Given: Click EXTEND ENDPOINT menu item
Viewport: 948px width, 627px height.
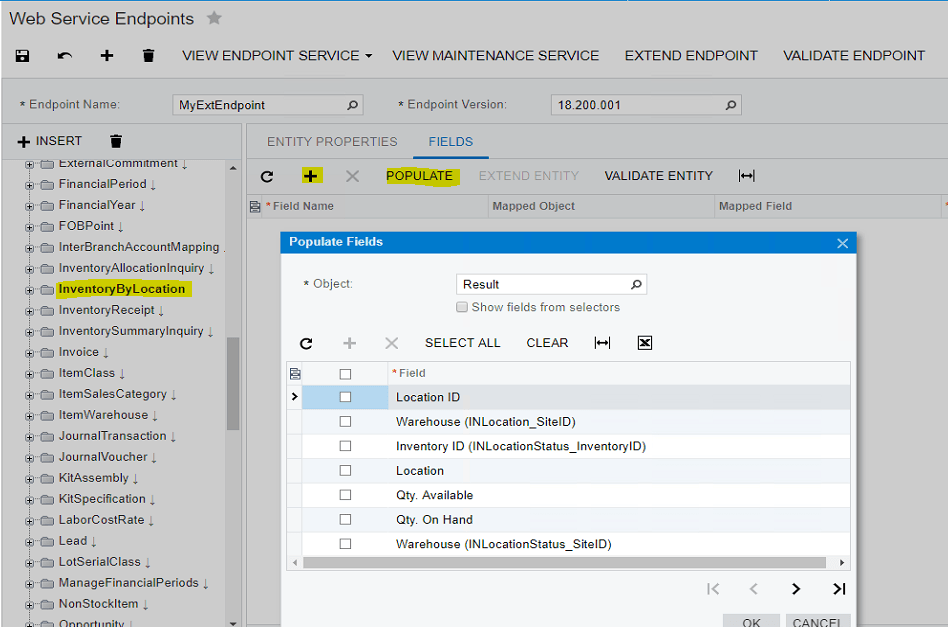Looking at the screenshot, I should point(691,56).
